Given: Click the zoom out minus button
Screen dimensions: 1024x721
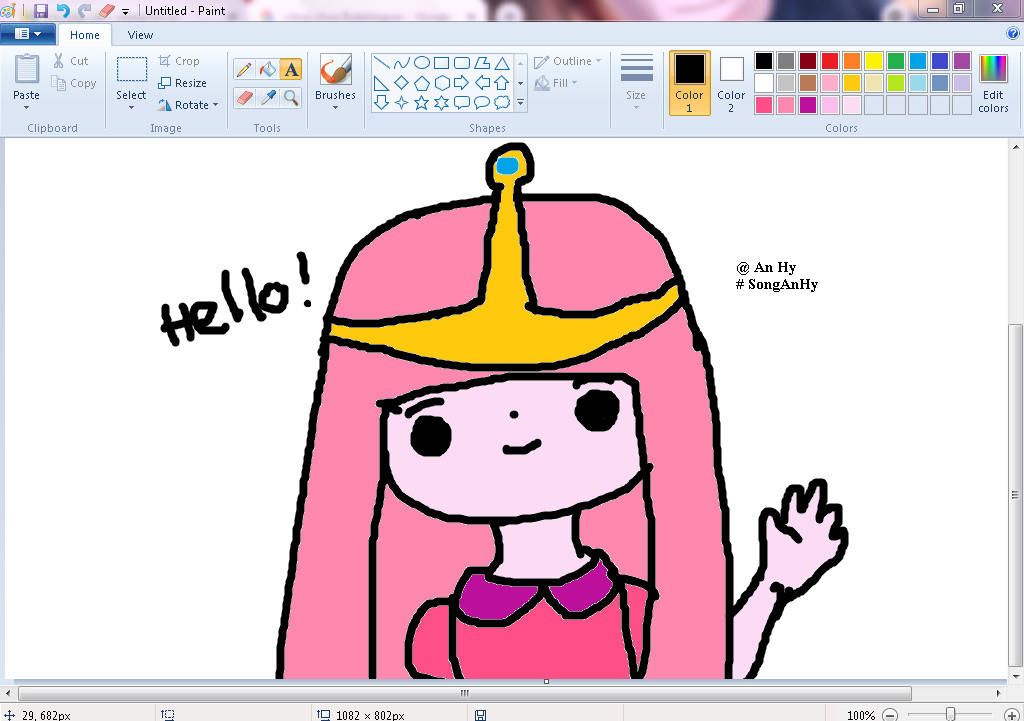Looking at the screenshot, I should [890, 715].
